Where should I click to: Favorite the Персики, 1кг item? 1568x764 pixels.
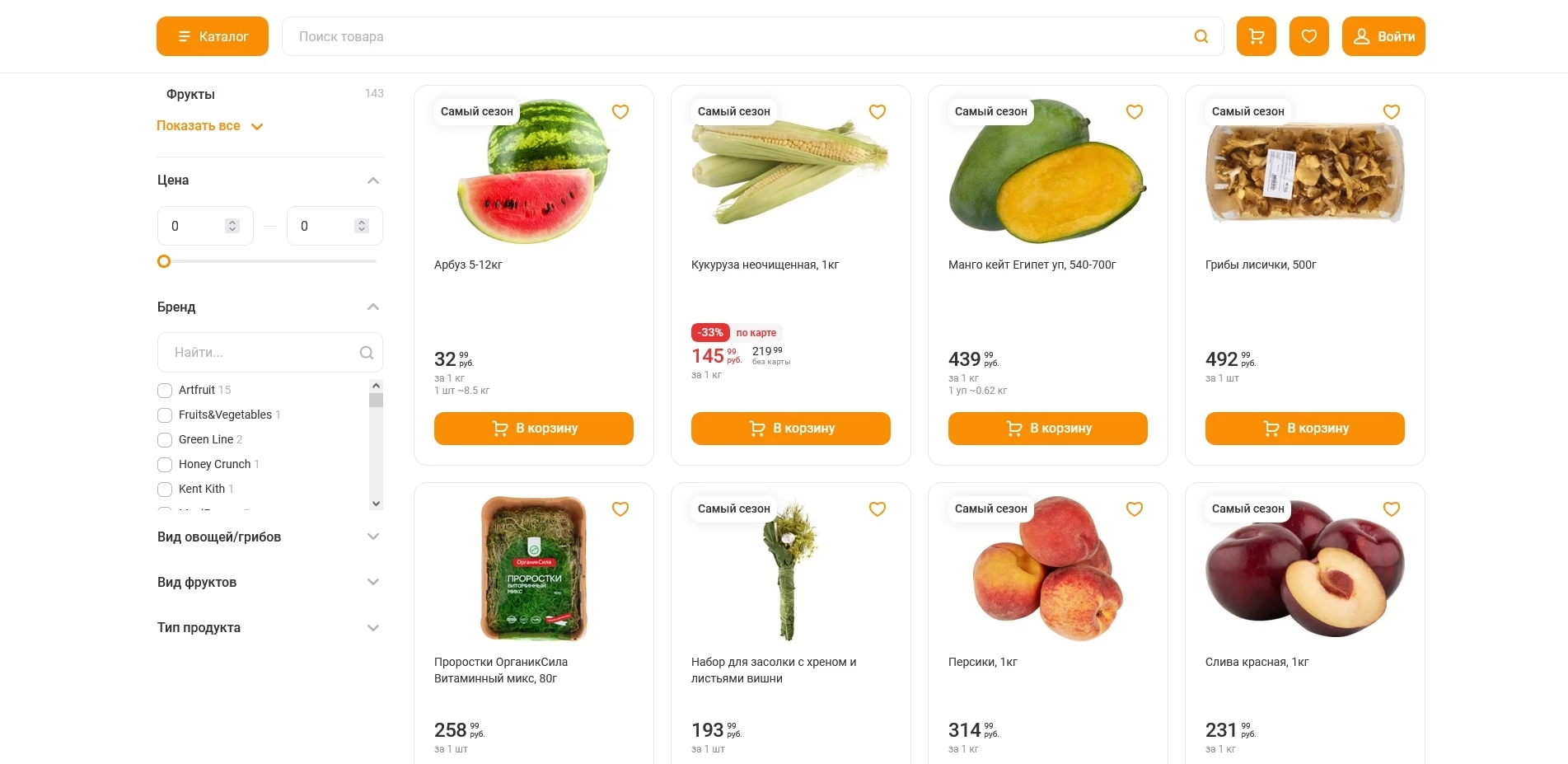1134,509
